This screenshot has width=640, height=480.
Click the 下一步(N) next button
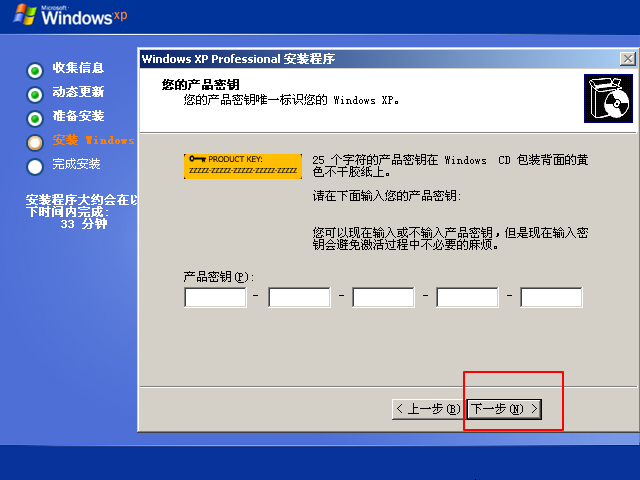(504, 409)
